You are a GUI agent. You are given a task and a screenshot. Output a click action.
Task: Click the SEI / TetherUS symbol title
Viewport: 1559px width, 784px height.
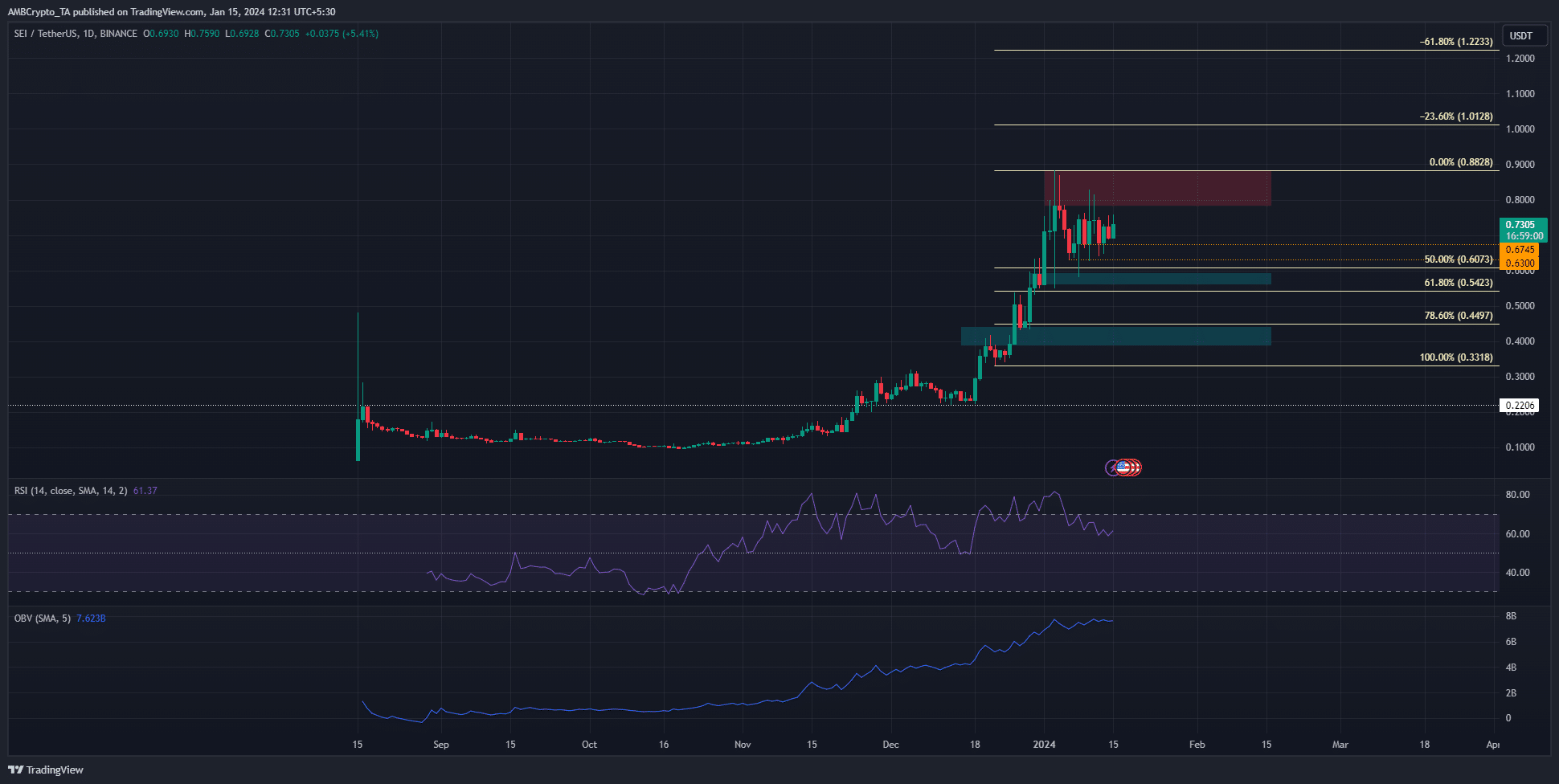[76, 34]
